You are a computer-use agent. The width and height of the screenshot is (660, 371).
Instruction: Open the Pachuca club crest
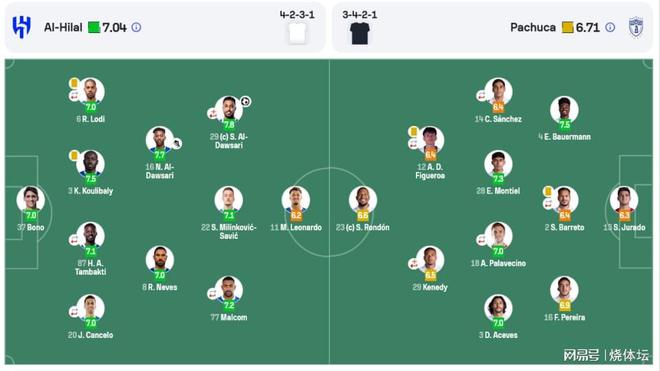click(x=636, y=27)
